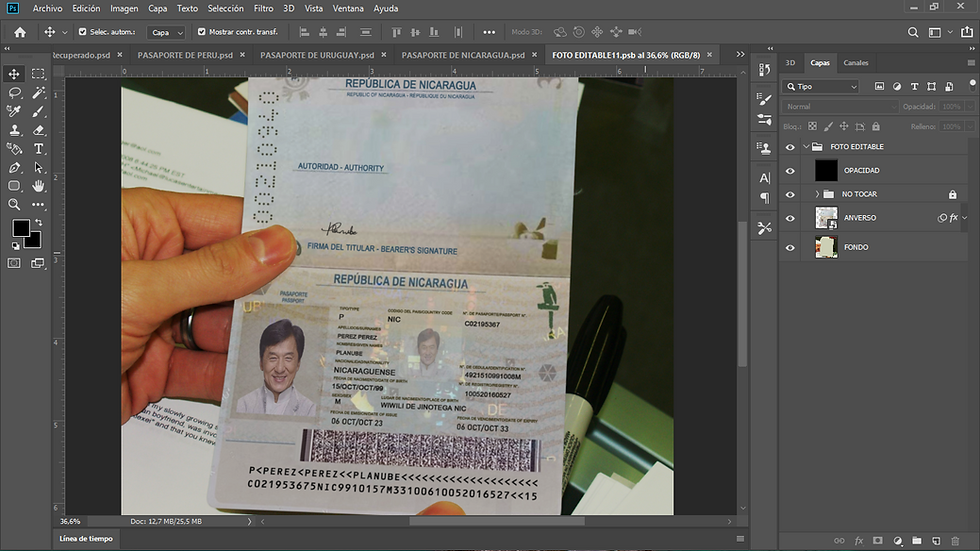Image resolution: width=980 pixels, height=551 pixels.
Task: Open the Paragraph panel icon
Action: coord(764,198)
